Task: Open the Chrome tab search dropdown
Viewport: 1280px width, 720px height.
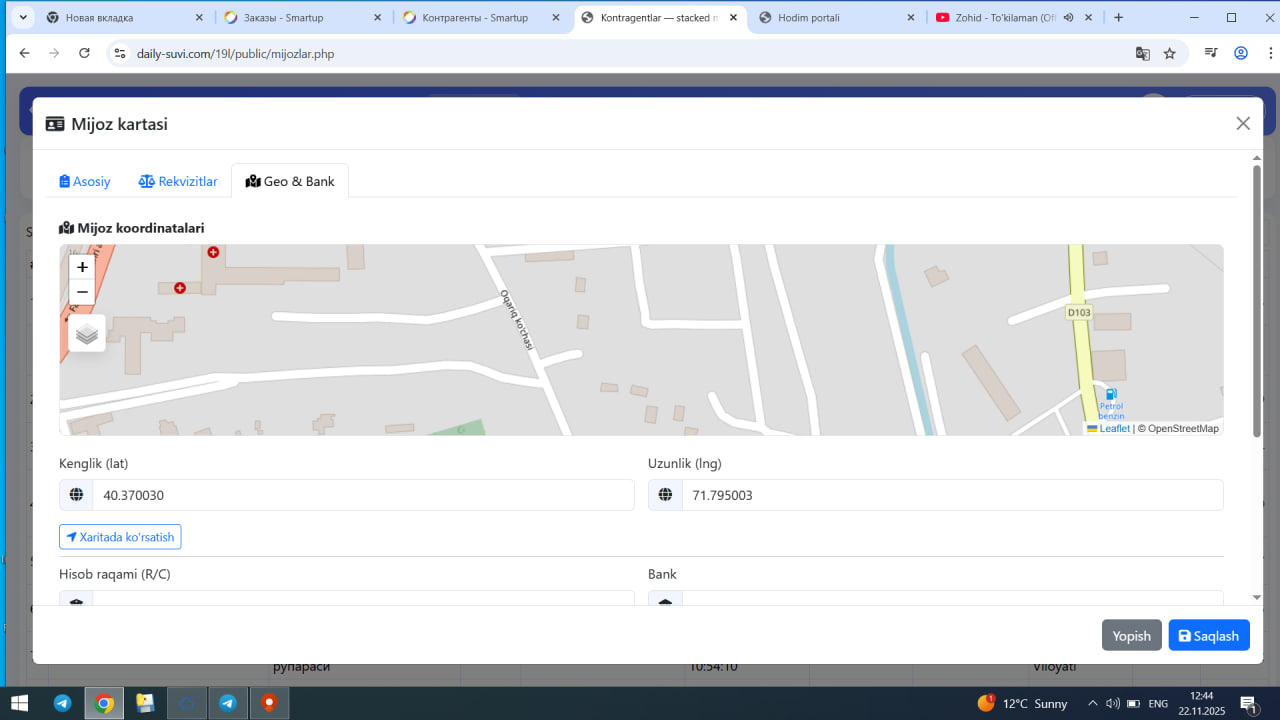Action: 23,18
